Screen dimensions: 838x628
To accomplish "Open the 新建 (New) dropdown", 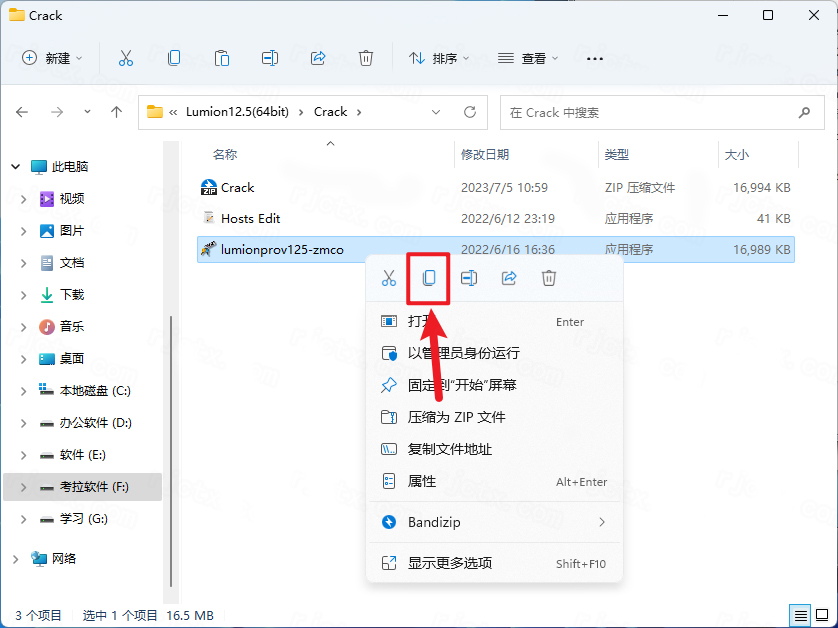I will pos(52,58).
